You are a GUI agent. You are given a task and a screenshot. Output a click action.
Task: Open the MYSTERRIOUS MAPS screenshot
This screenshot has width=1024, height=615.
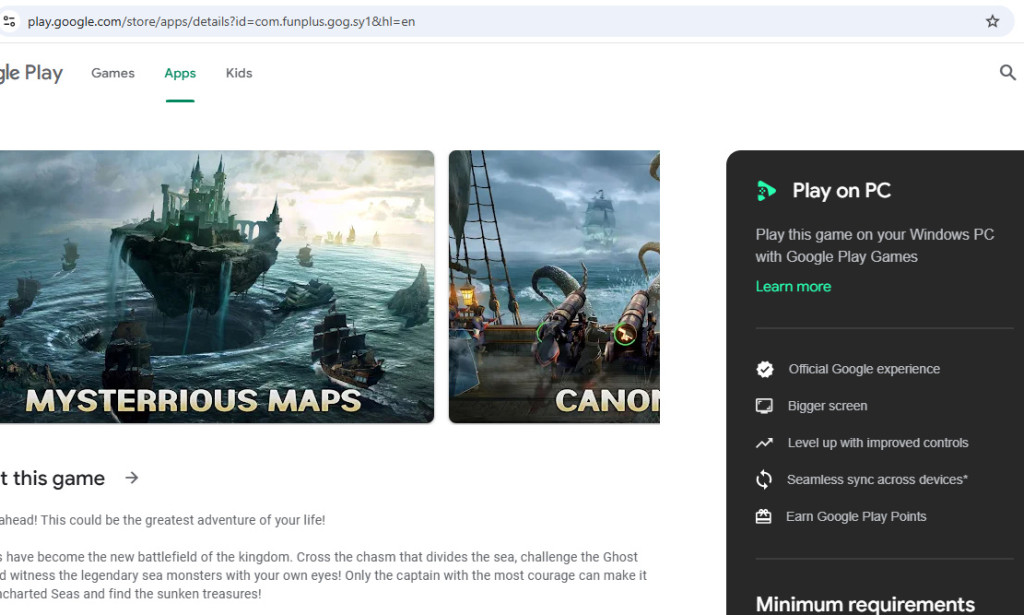(217, 285)
